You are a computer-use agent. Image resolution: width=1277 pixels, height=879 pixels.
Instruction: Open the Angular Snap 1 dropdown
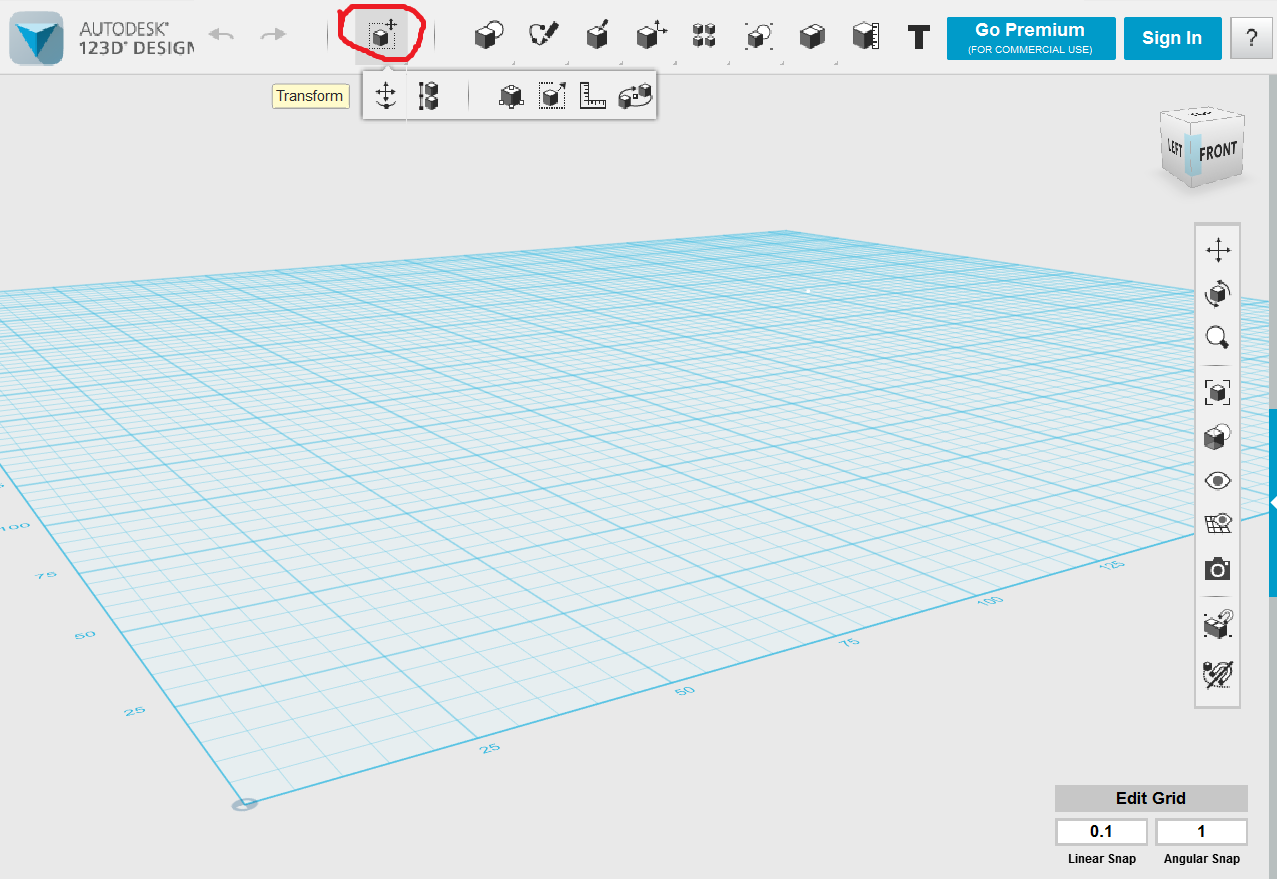pos(1201,832)
